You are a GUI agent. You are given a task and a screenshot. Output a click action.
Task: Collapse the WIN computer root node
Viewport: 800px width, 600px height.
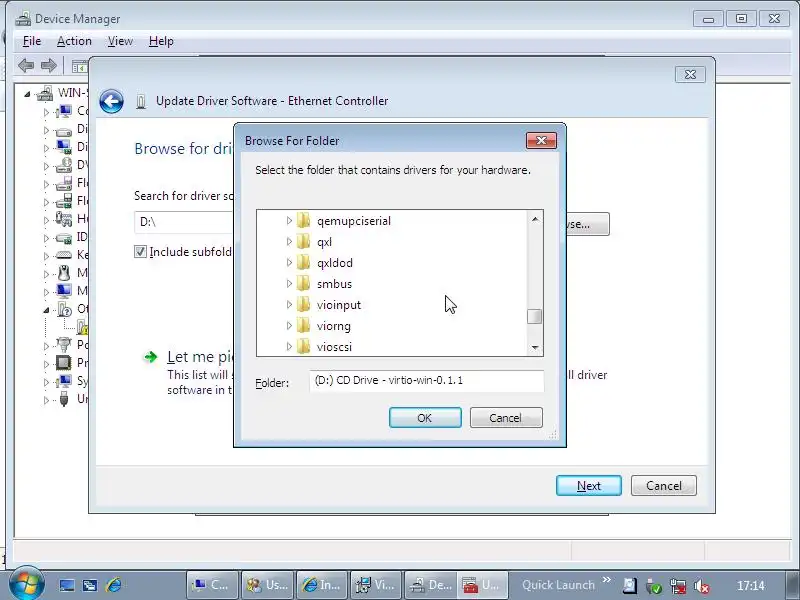point(27,94)
